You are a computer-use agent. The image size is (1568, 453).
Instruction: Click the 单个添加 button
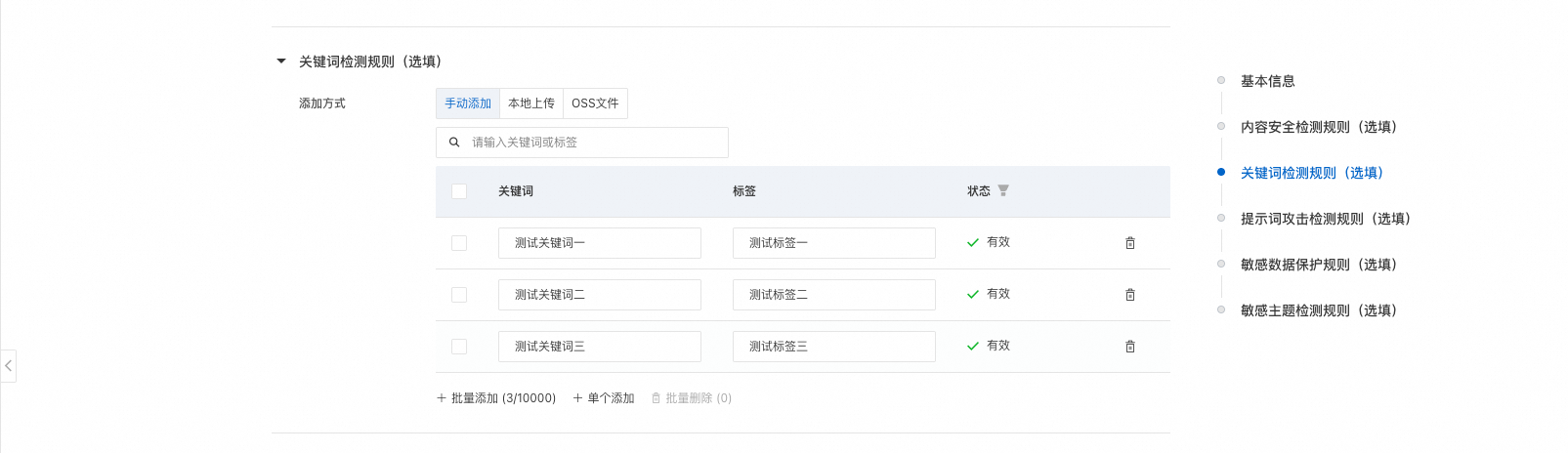pos(604,398)
